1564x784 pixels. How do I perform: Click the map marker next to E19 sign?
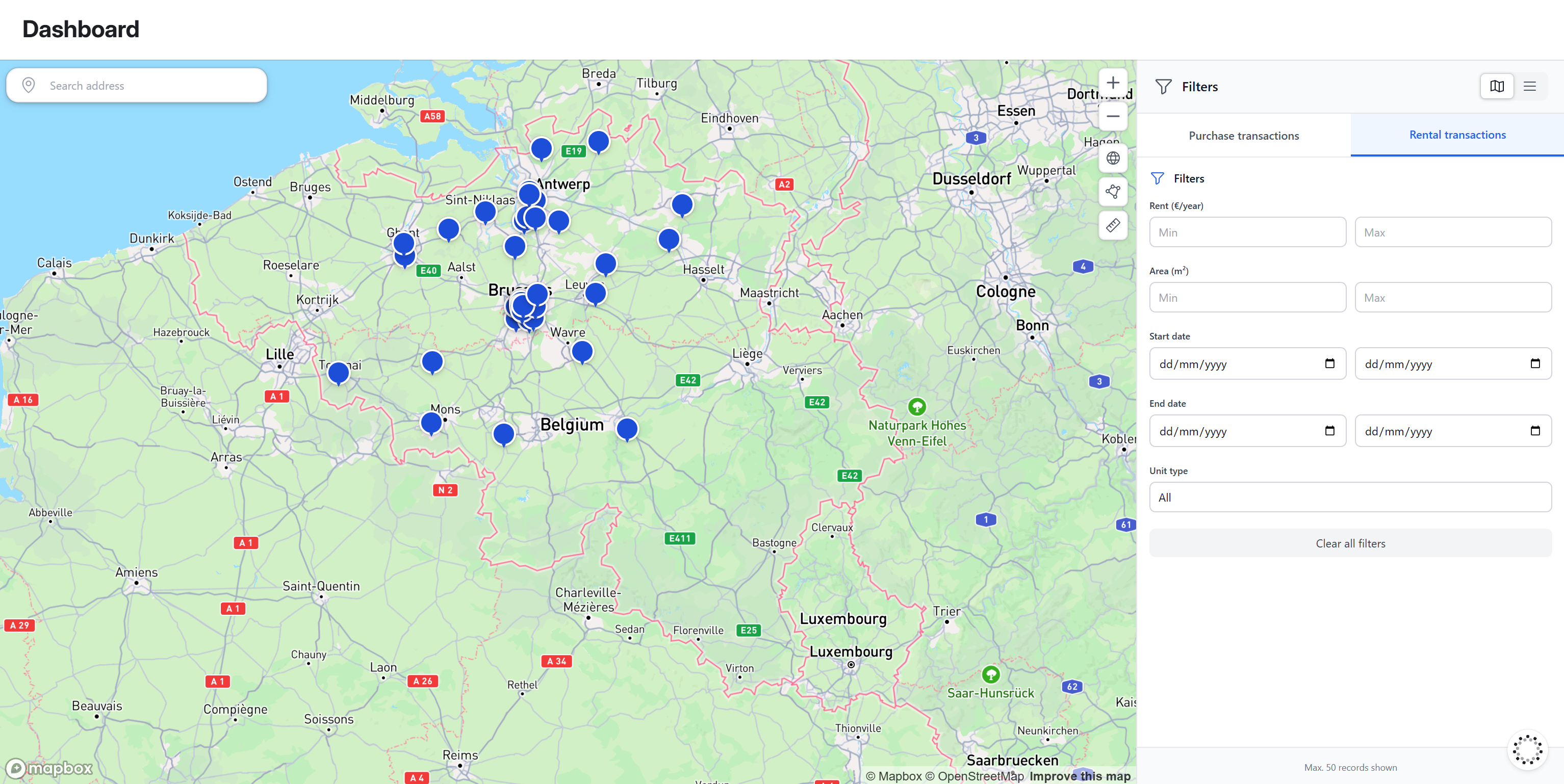pyautogui.click(x=541, y=149)
